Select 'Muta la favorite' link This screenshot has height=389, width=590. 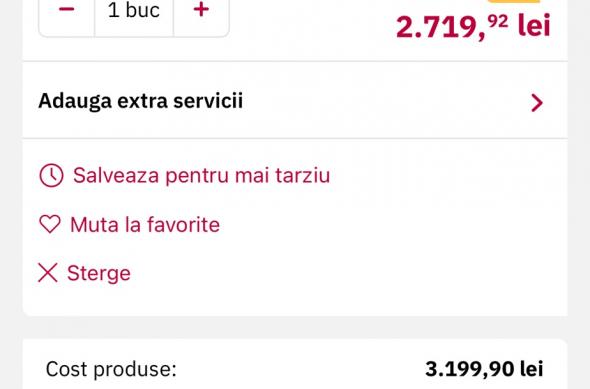tap(145, 225)
